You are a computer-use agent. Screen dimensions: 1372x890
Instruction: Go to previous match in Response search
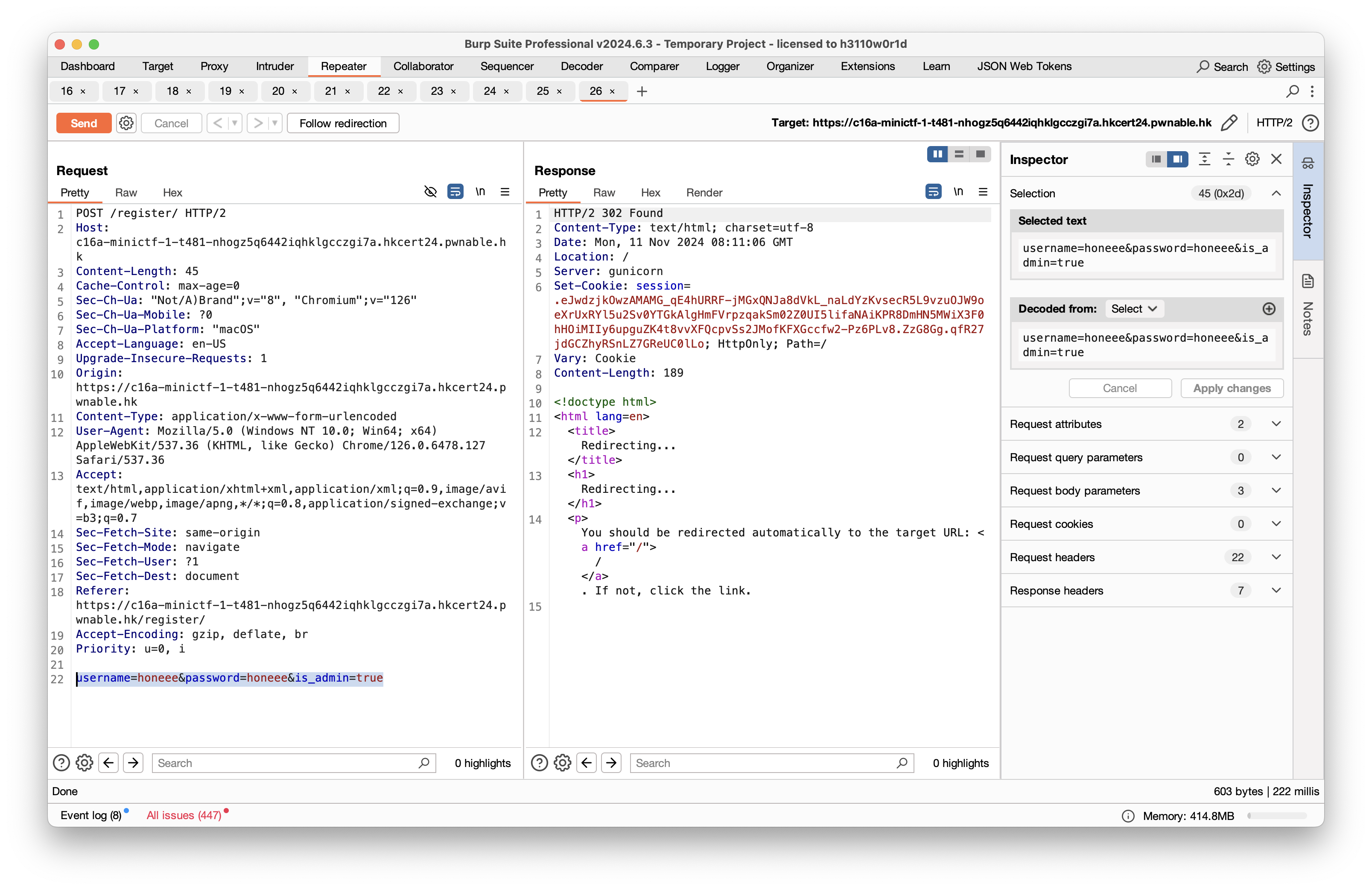(586, 763)
